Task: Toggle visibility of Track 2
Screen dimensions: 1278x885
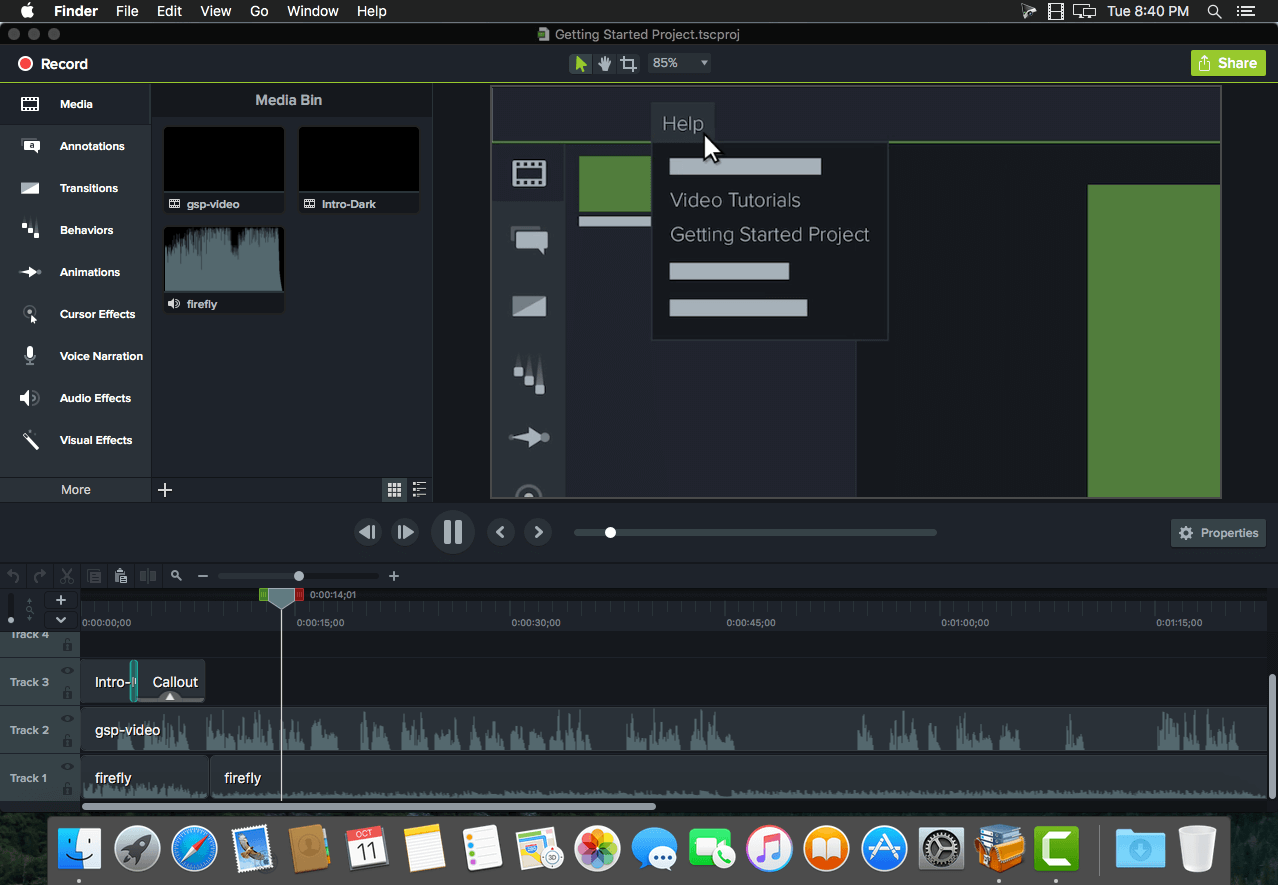Action: click(x=68, y=719)
